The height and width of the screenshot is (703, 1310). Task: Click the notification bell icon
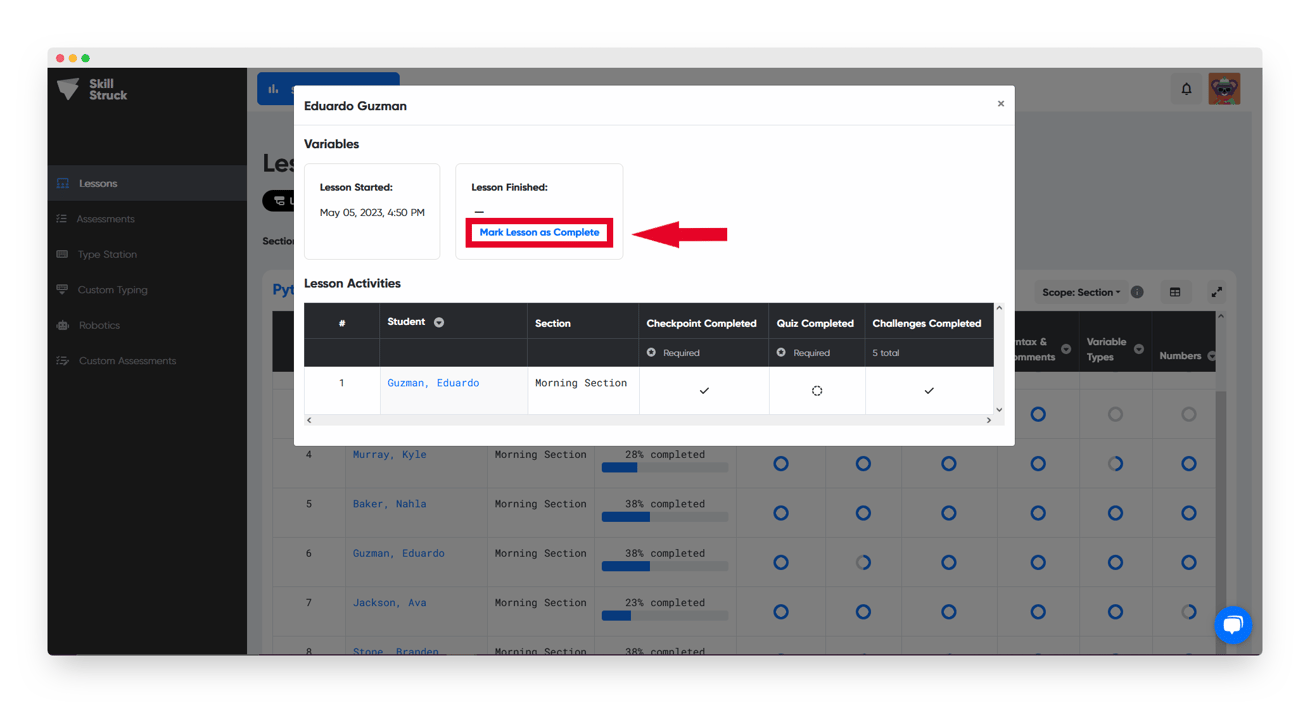coord(1186,89)
